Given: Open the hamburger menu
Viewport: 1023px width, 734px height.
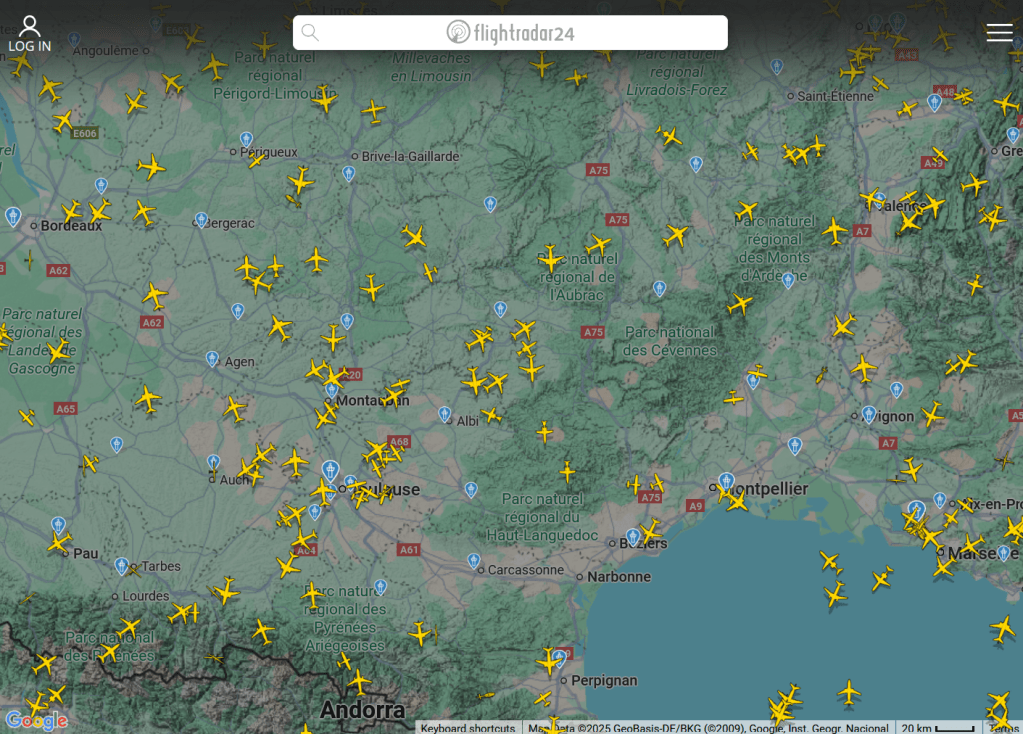Looking at the screenshot, I should (x=999, y=33).
